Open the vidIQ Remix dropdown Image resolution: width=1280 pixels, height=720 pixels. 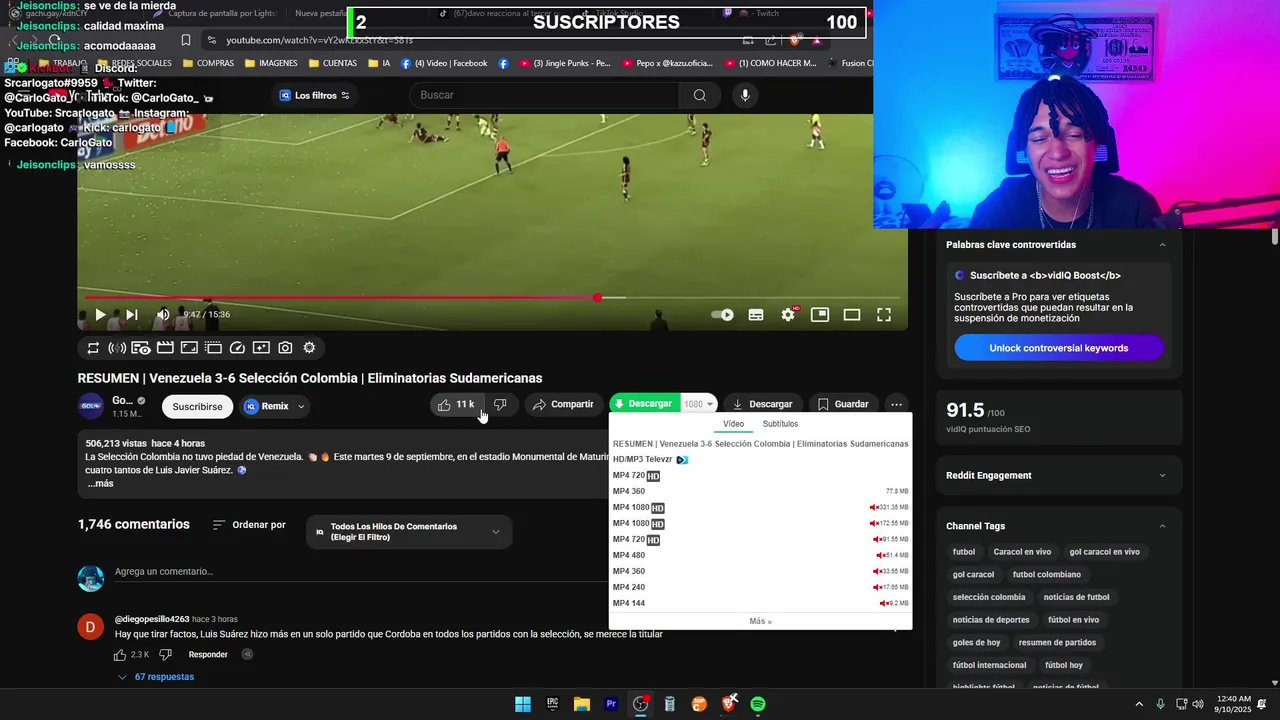(x=275, y=406)
